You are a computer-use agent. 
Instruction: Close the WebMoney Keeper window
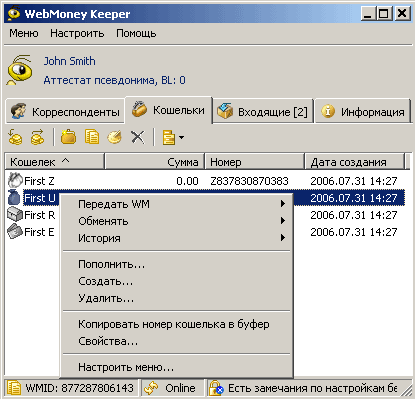pyautogui.click(x=402, y=14)
